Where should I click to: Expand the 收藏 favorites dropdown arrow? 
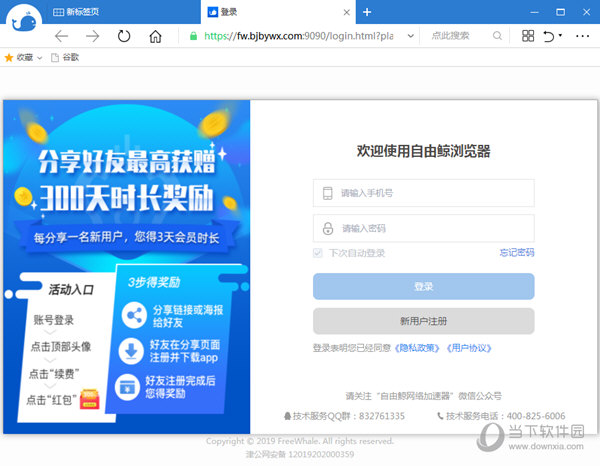[40, 58]
